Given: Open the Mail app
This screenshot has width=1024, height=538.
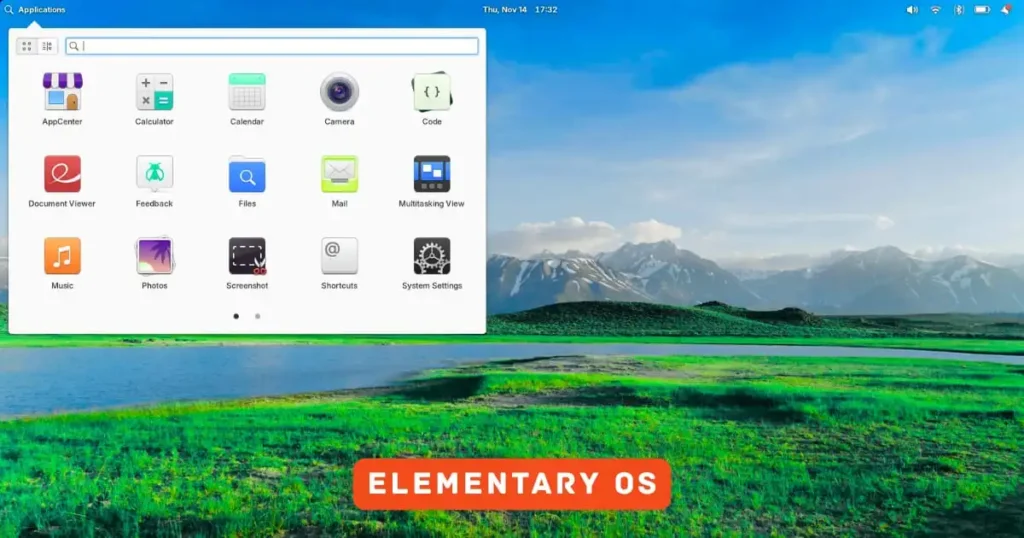Looking at the screenshot, I should 339,175.
